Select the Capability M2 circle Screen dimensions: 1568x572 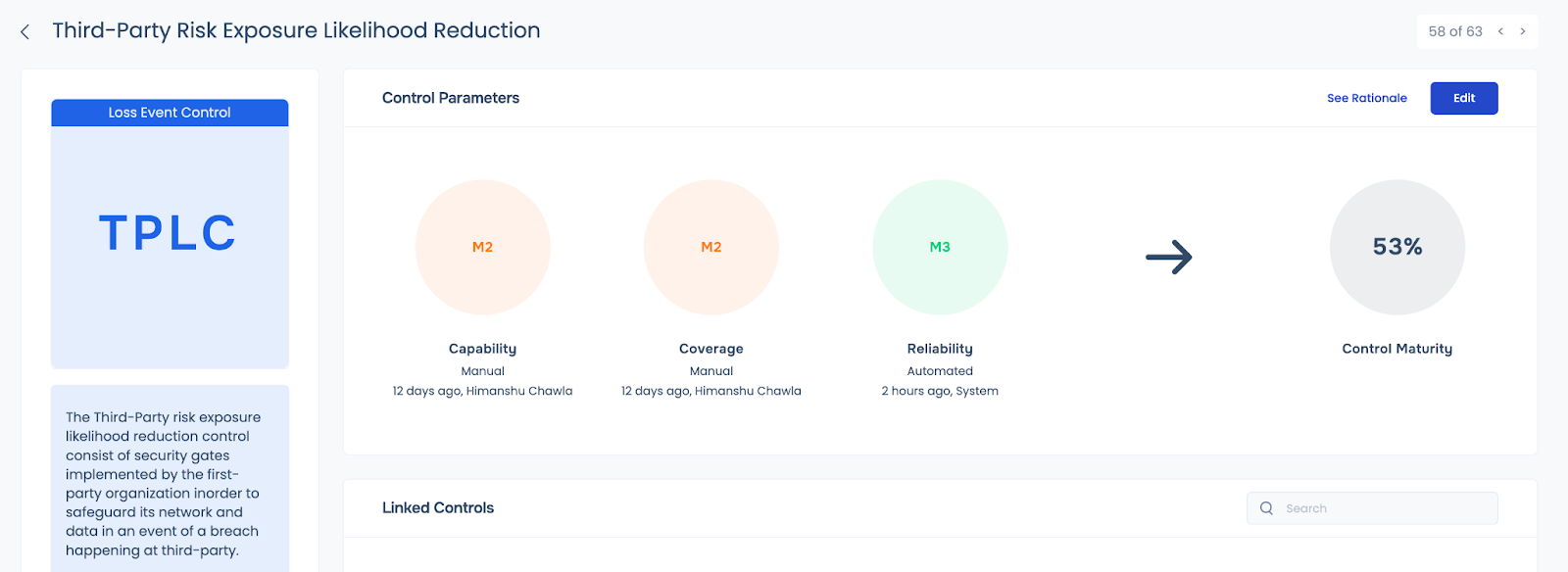(x=483, y=247)
